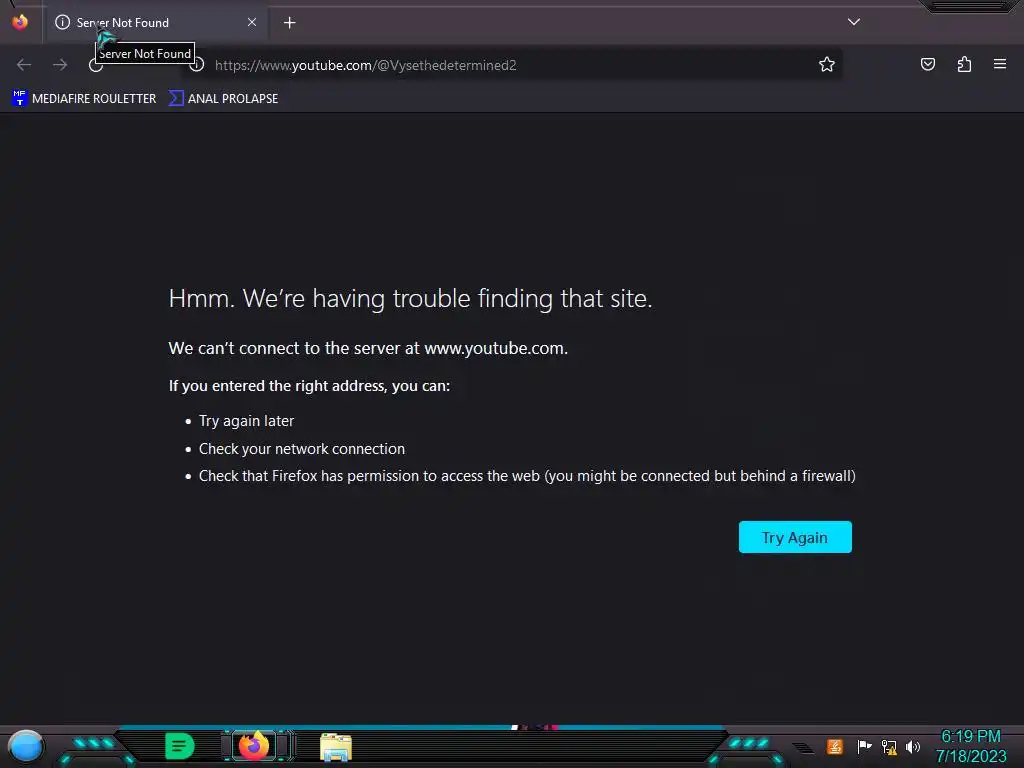The width and height of the screenshot is (1024, 768).
Task: Open the green notes app in taskbar
Action: [x=180, y=746]
